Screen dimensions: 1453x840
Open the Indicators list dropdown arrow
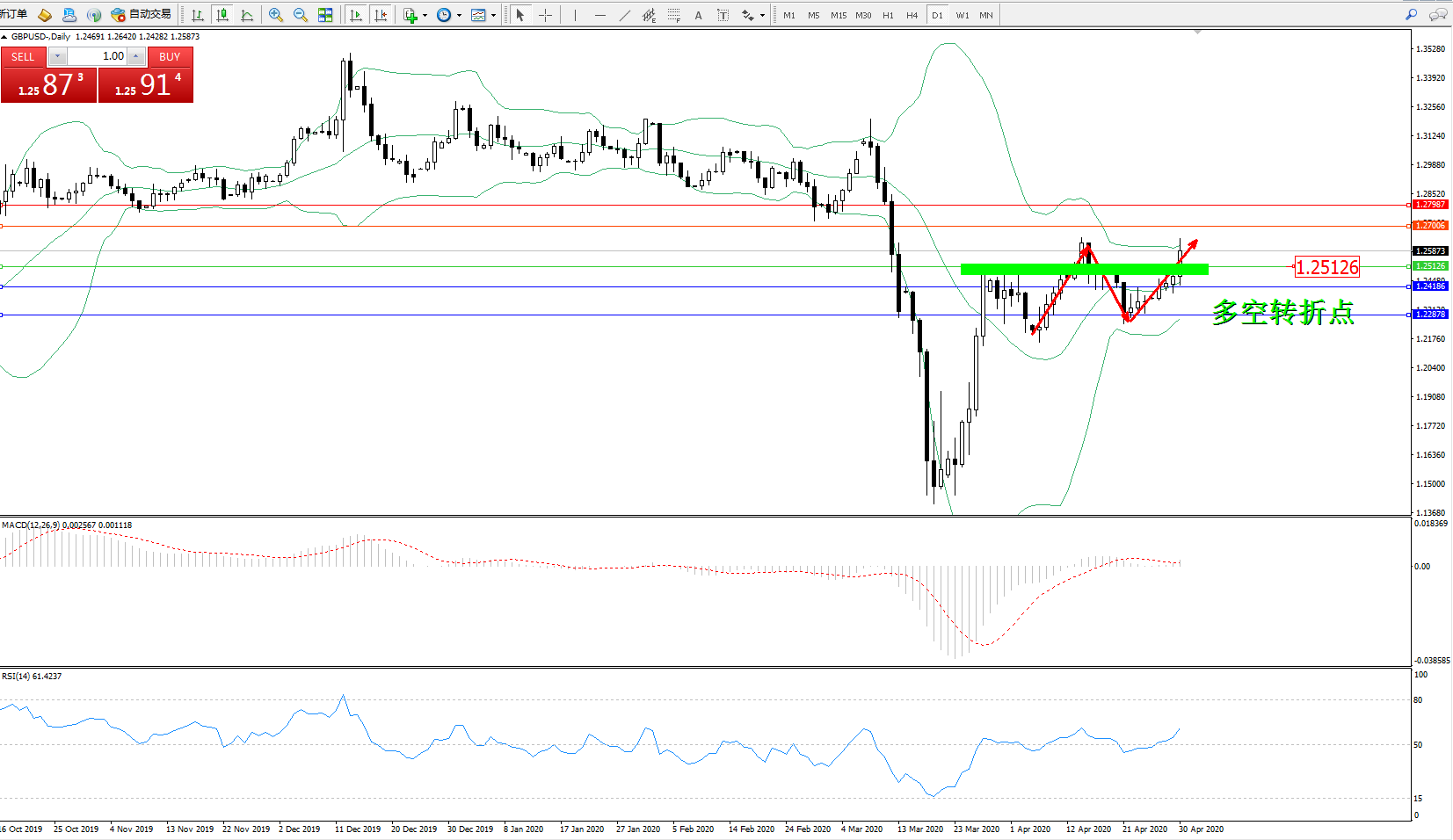pyautogui.click(x=425, y=15)
